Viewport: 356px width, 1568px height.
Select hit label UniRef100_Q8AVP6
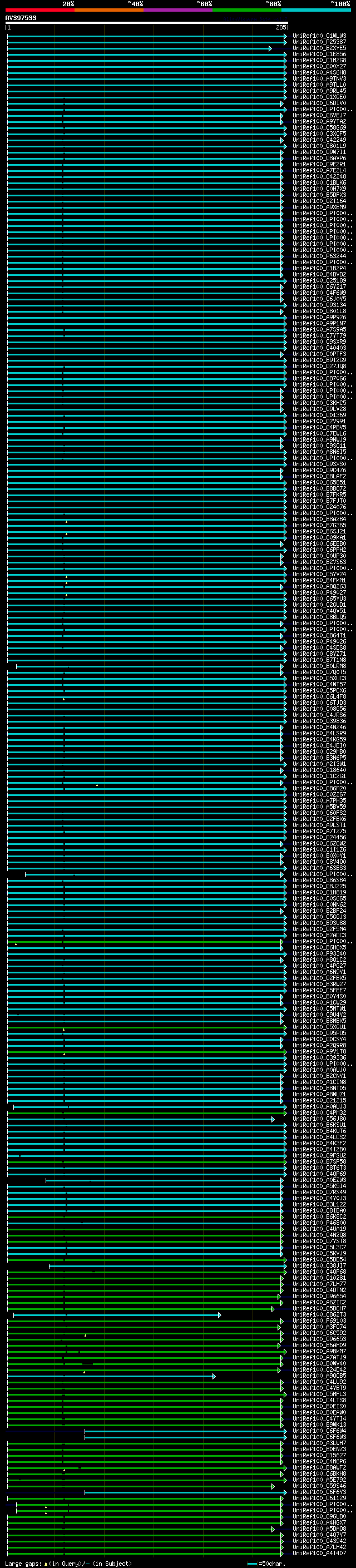tap(319, 159)
